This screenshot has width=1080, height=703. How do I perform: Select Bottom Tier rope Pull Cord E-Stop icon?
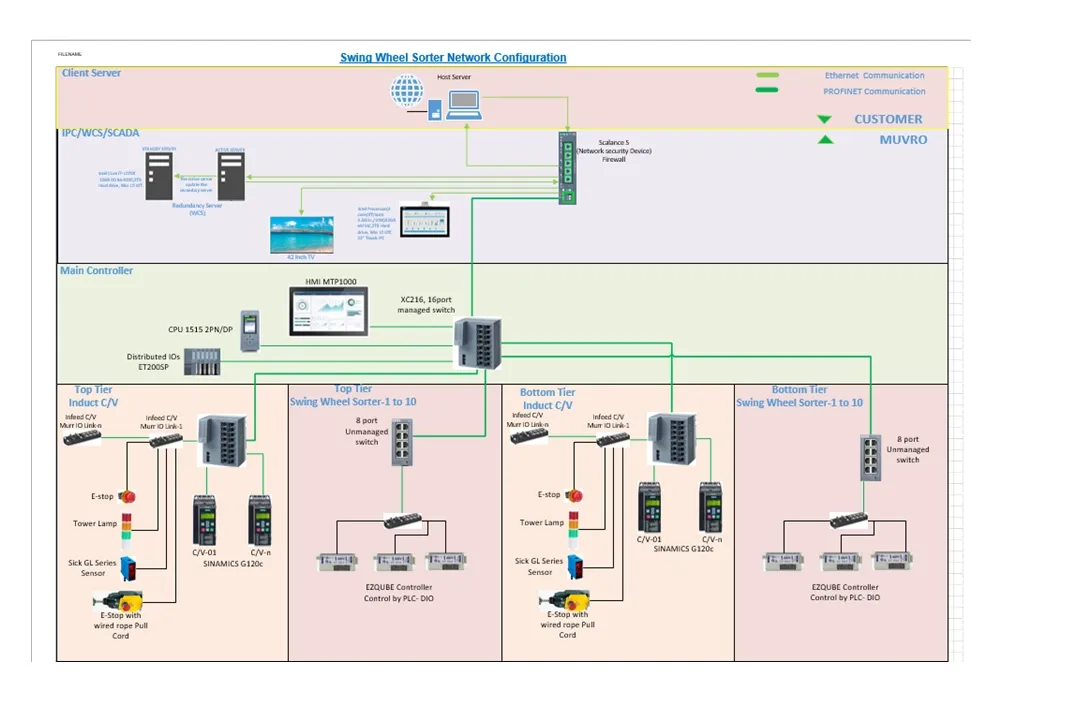point(564,600)
